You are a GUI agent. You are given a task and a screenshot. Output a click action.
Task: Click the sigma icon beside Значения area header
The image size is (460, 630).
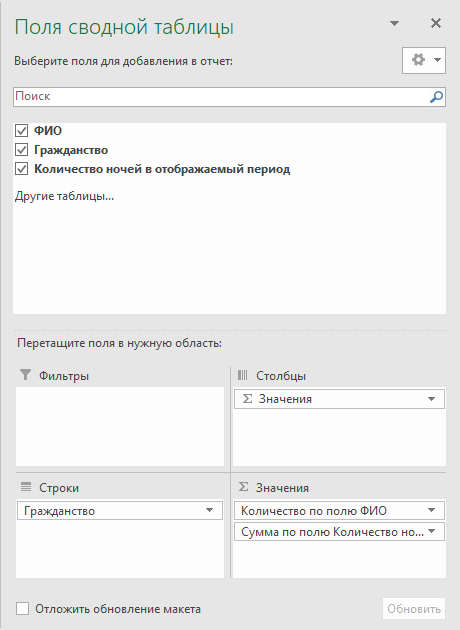(x=243, y=487)
